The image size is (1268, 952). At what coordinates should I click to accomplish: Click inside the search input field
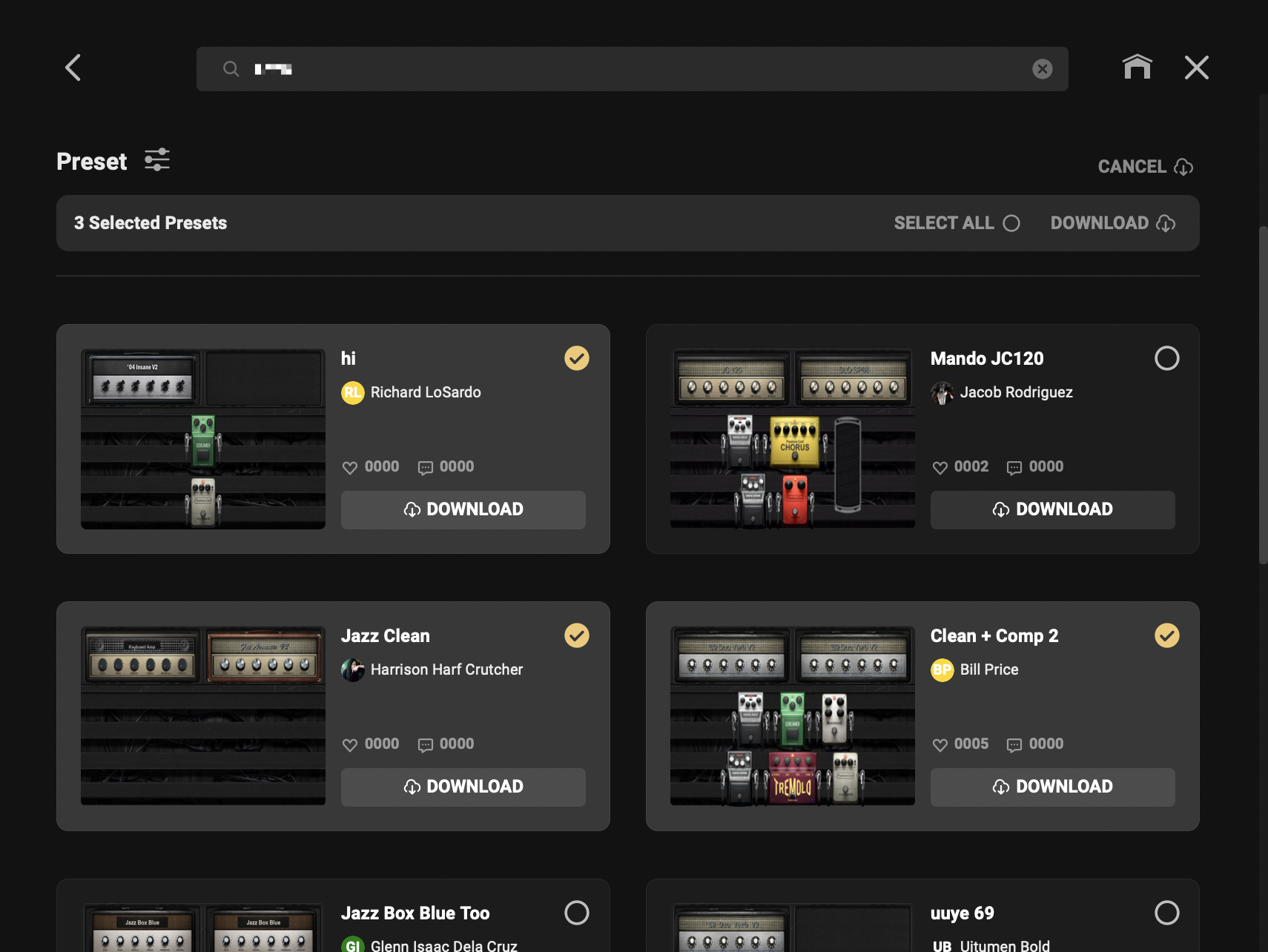[633, 69]
